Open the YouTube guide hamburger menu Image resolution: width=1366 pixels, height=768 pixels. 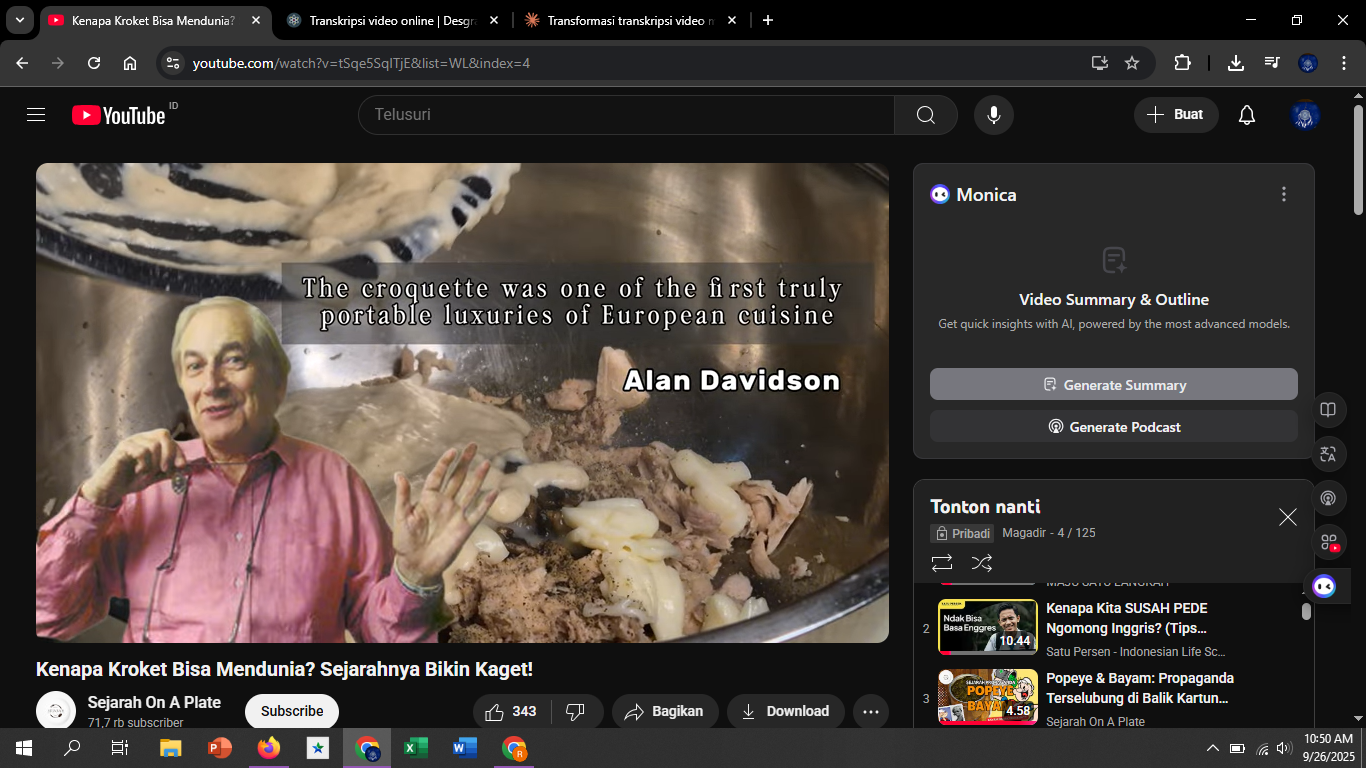[36, 115]
